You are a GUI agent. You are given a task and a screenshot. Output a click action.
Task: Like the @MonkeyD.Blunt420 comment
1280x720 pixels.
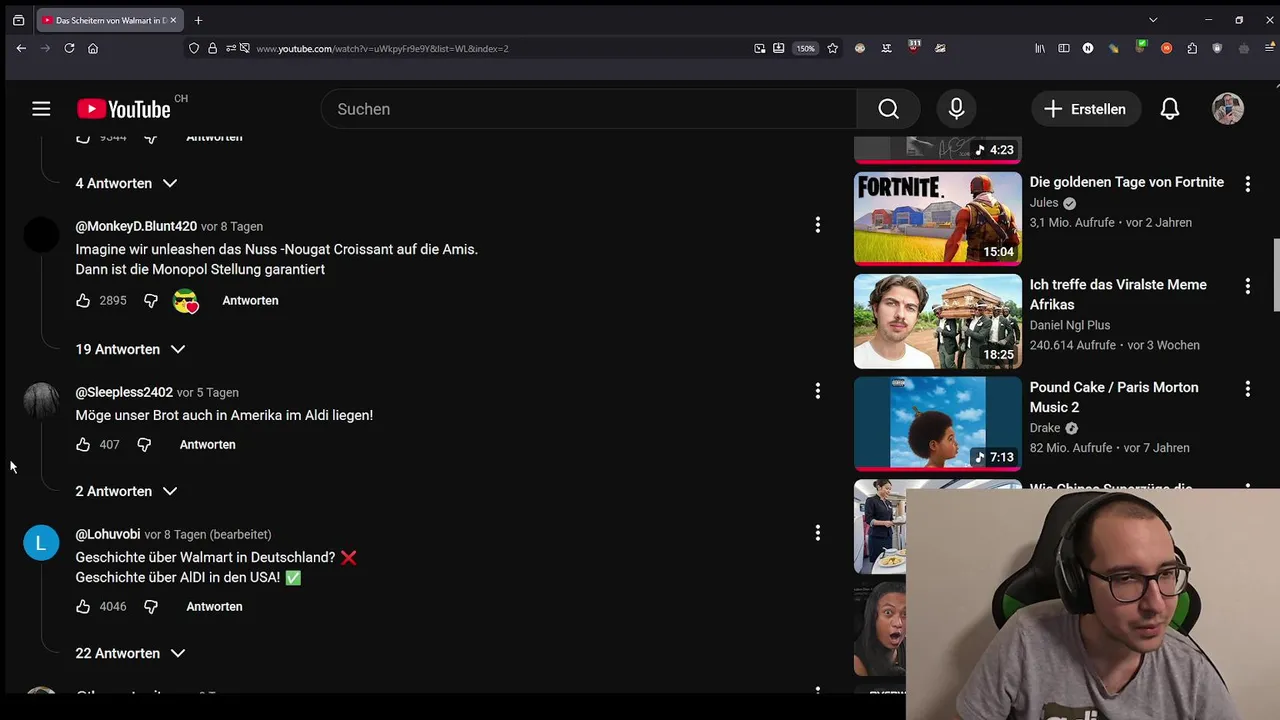(83, 300)
